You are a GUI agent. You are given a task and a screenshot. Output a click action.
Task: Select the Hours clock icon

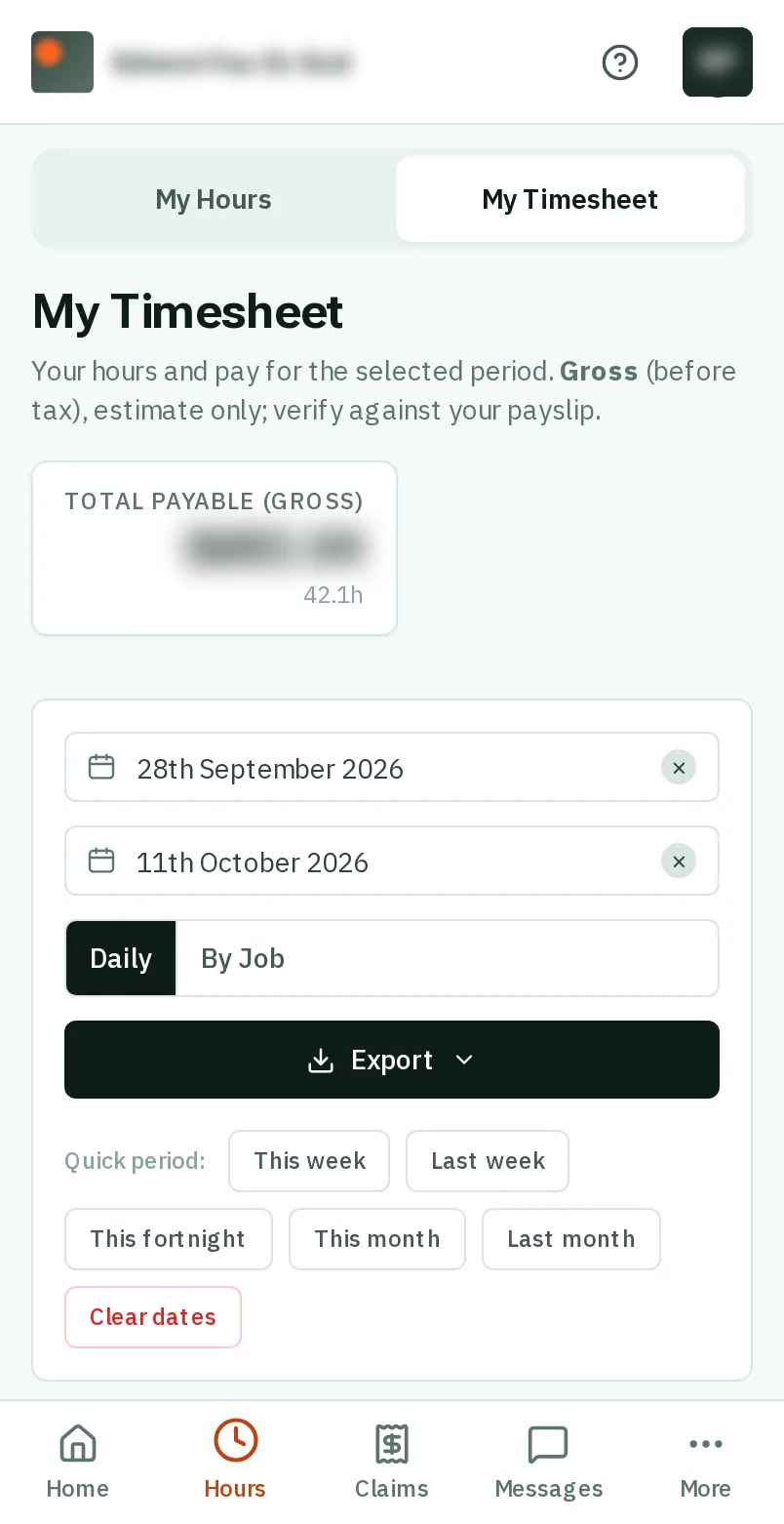pyautogui.click(x=235, y=1441)
